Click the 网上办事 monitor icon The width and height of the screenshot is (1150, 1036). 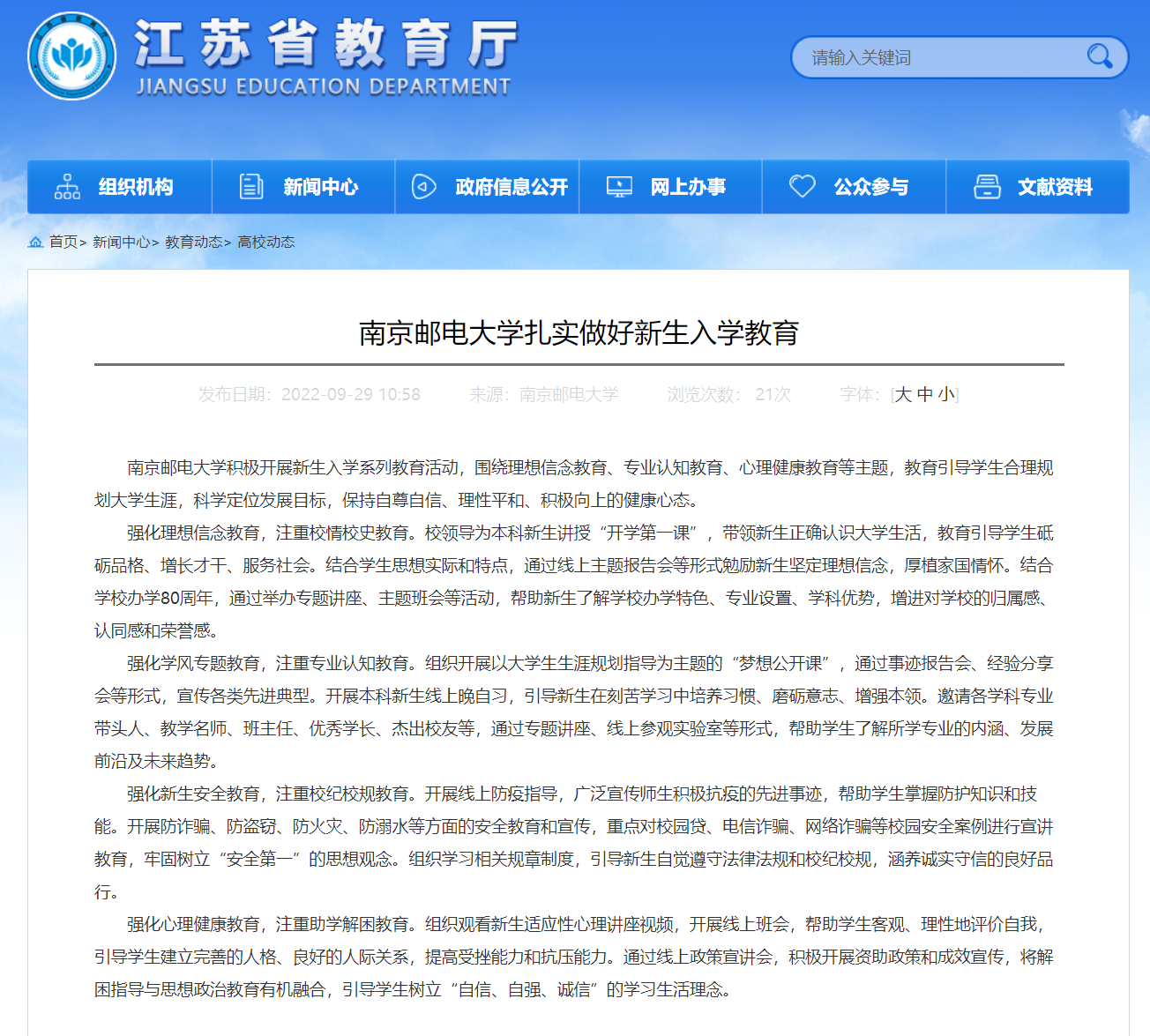pyautogui.click(x=619, y=187)
